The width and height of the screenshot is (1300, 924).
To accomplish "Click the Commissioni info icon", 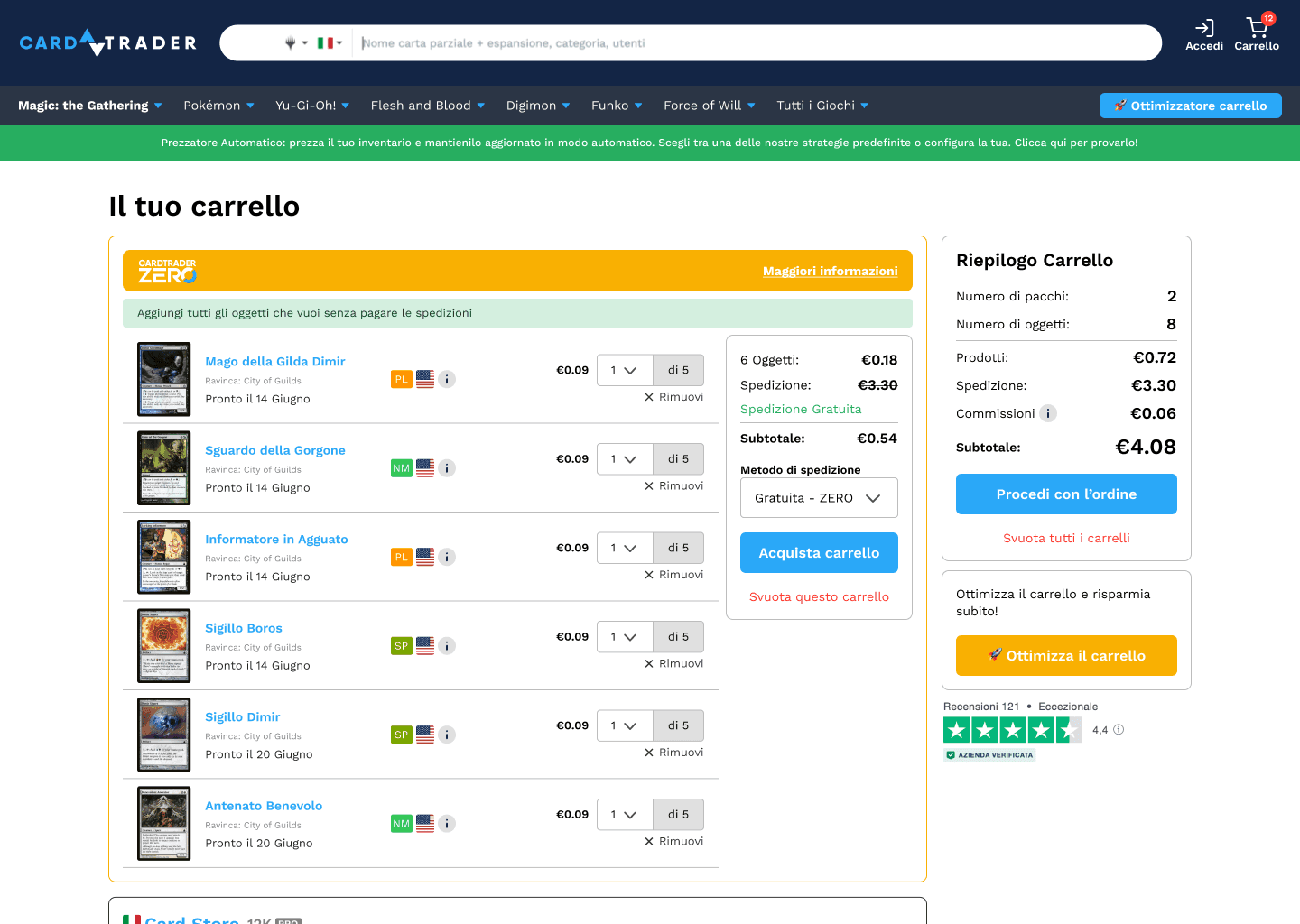I will pyautogui.click(x=1048, y=413).
